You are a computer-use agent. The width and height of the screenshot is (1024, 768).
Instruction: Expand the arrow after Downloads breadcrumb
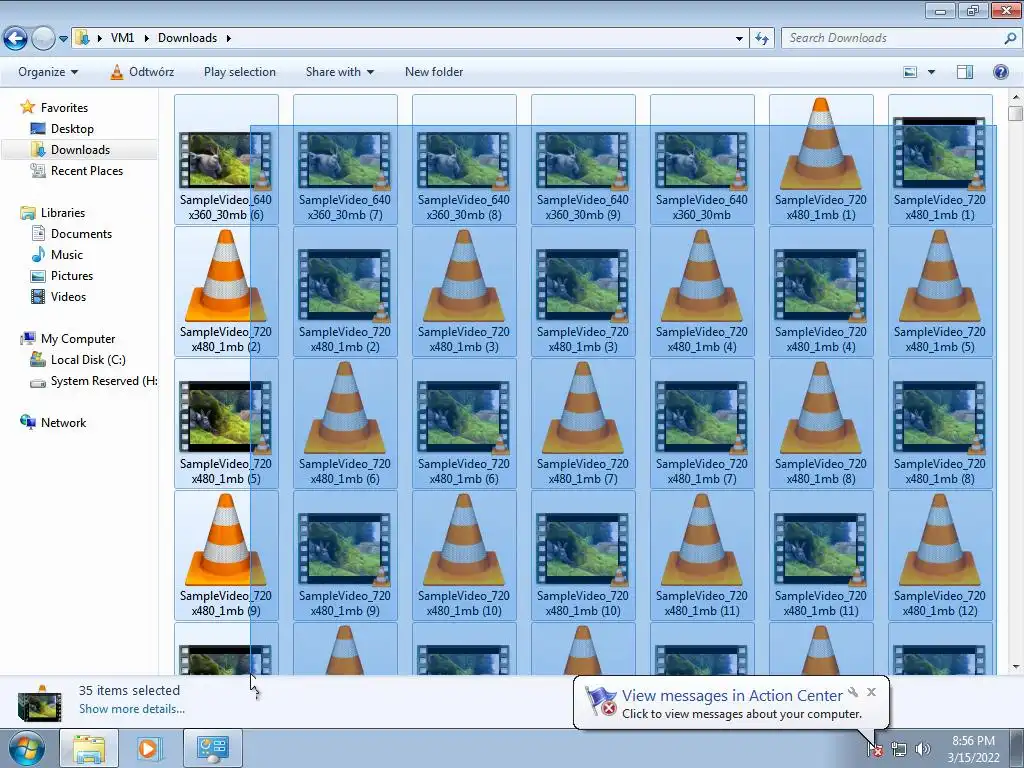point(229,38)
